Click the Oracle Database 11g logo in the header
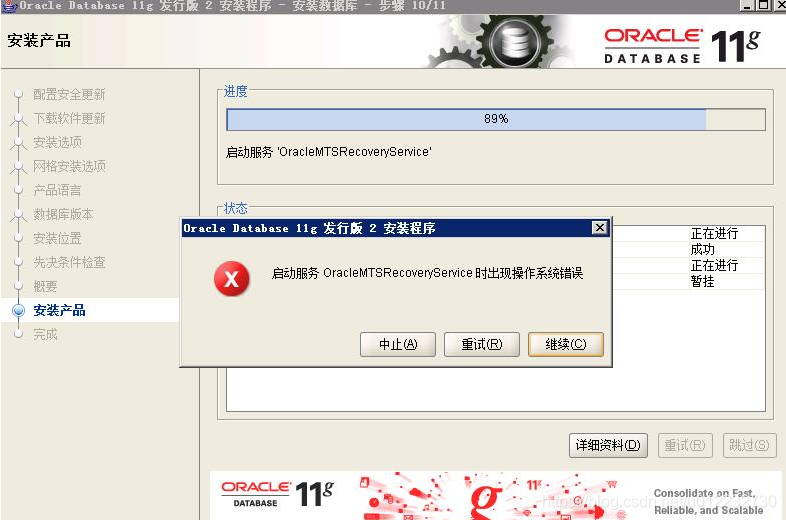This screenshot has width=786, height=520. pyautogui.click(x=682, y=46)
